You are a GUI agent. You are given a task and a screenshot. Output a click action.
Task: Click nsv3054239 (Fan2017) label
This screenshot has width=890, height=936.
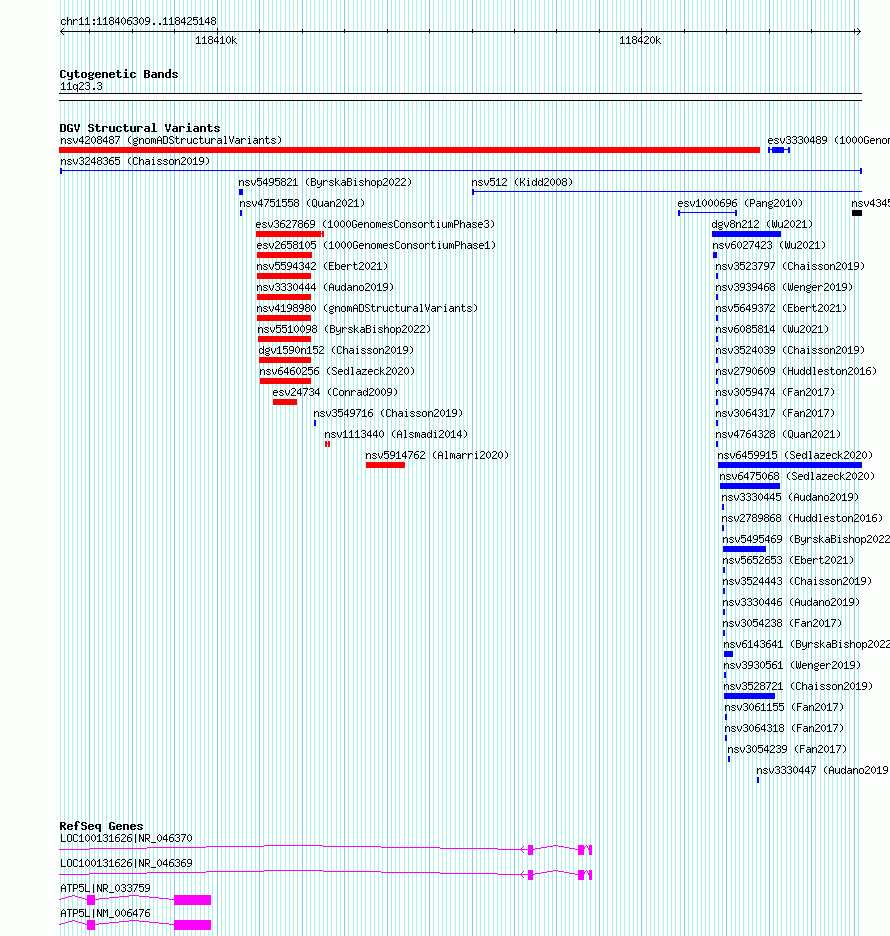click(787, 749)
